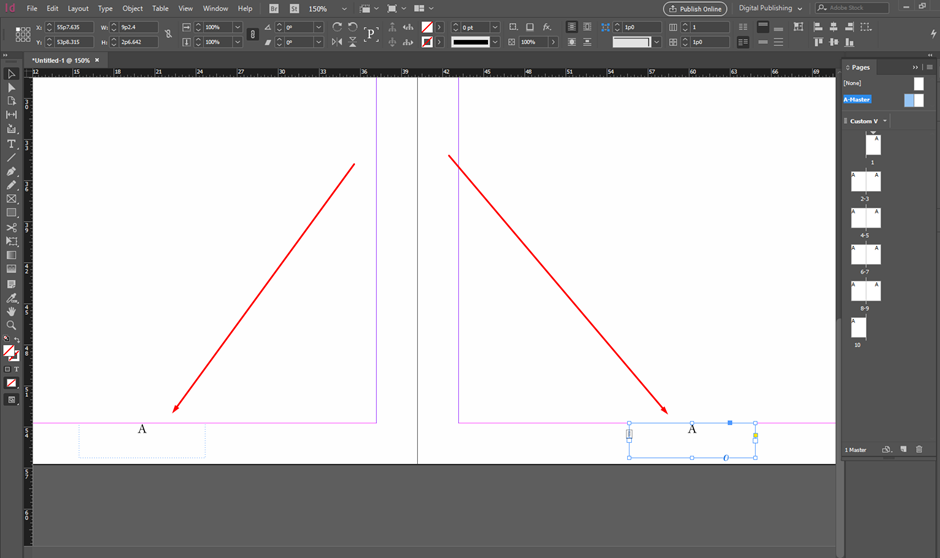Viewport: 940px width, 558px height.
Task: Pick a reference point on the locator grid
Action: click(x=23, y=35)
